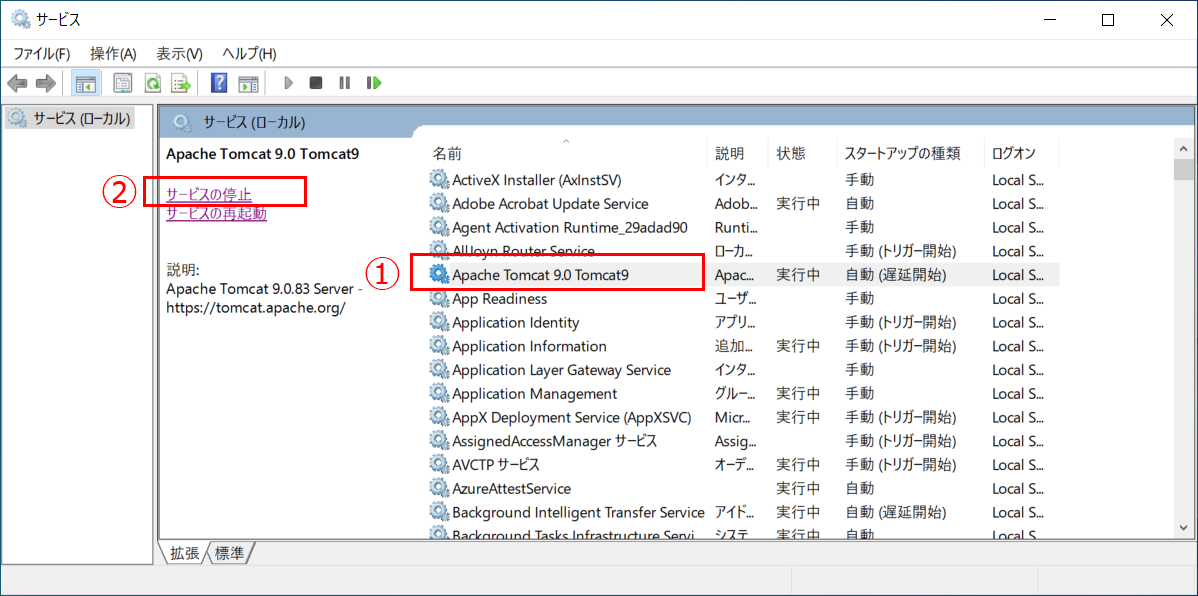Viewport: 1198px width, 596px height.
Task: Click the Start Service play icon
Action: [288, 83]
